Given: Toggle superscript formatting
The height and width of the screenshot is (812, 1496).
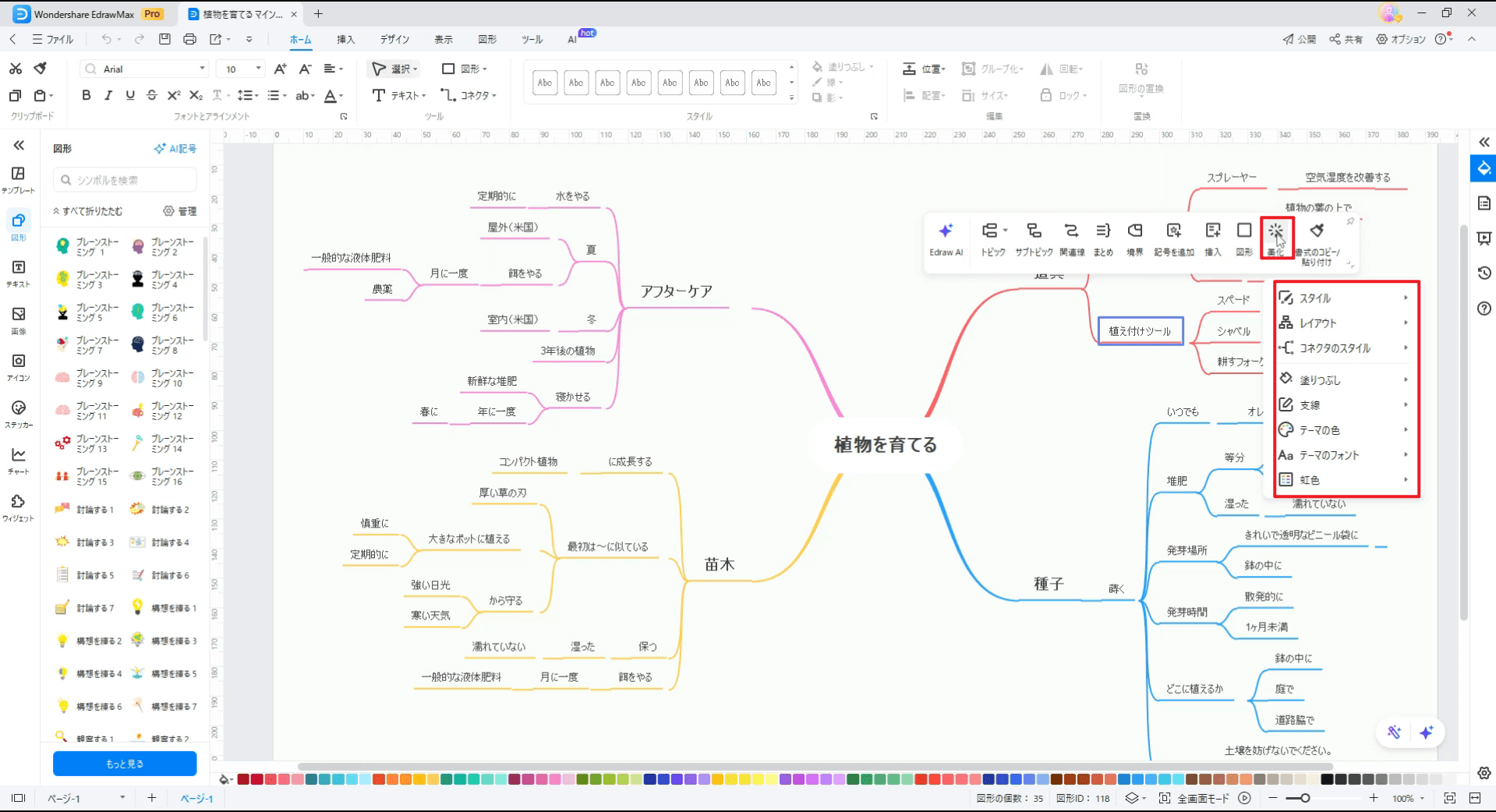Looking at the screenshot, I should (x=173, y=95).
